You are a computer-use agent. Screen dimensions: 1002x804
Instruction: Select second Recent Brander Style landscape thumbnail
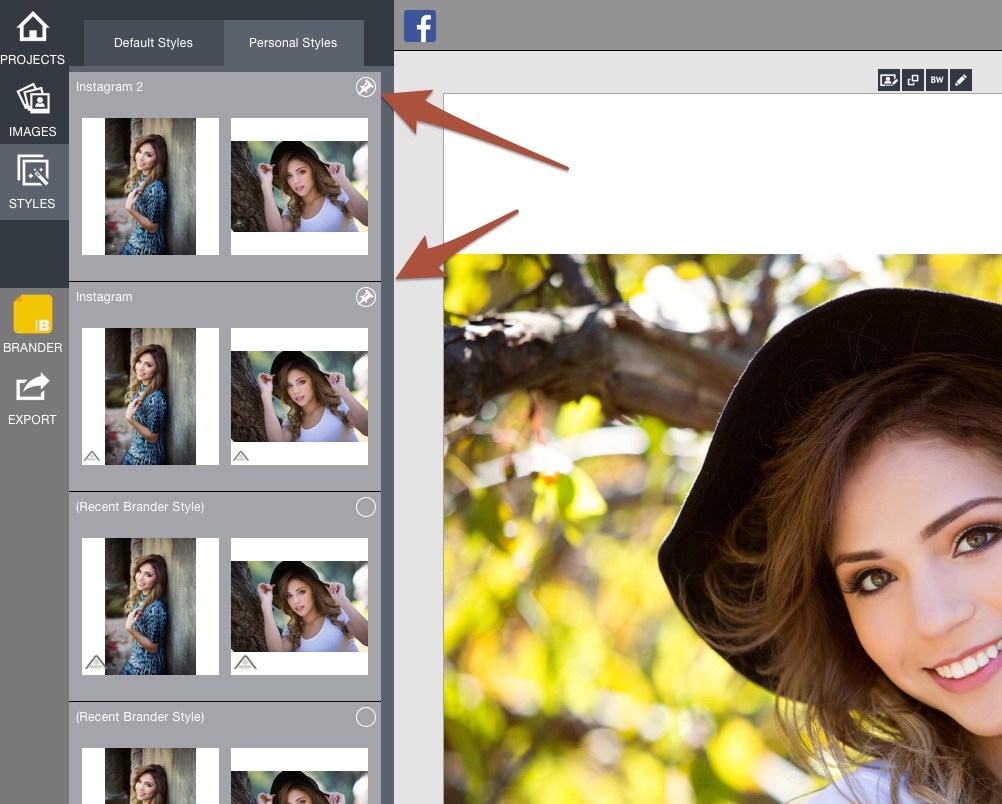click(x=299, y=776)
